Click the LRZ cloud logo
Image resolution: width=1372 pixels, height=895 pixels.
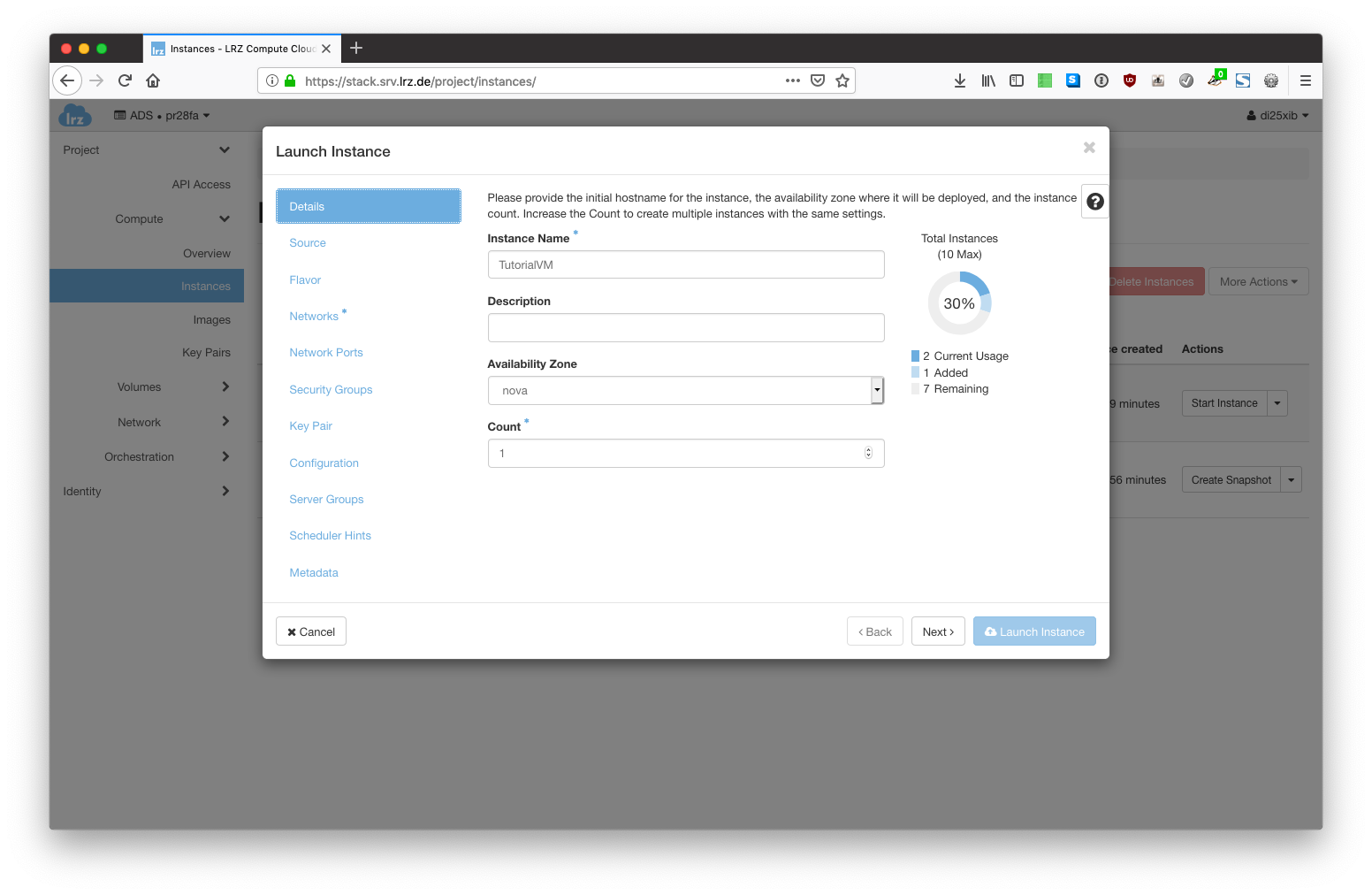tap(75, 116)
